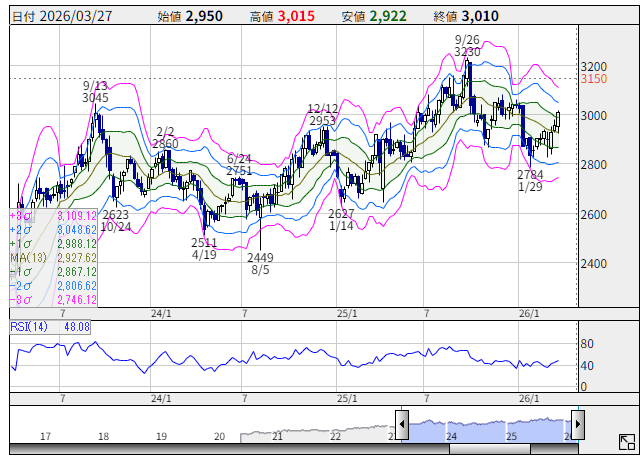Jump to year 21 in the navigator timeline

[279, 437]
